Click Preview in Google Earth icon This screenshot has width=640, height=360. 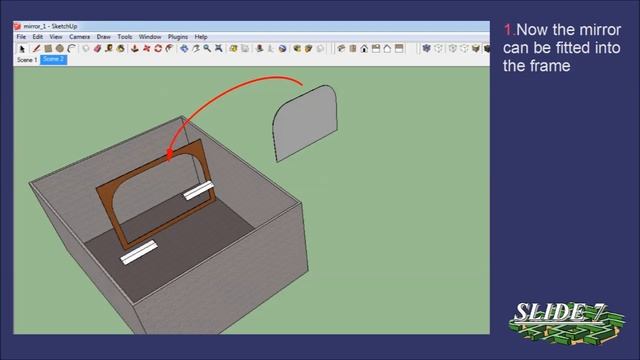click(x=282, y=49)
